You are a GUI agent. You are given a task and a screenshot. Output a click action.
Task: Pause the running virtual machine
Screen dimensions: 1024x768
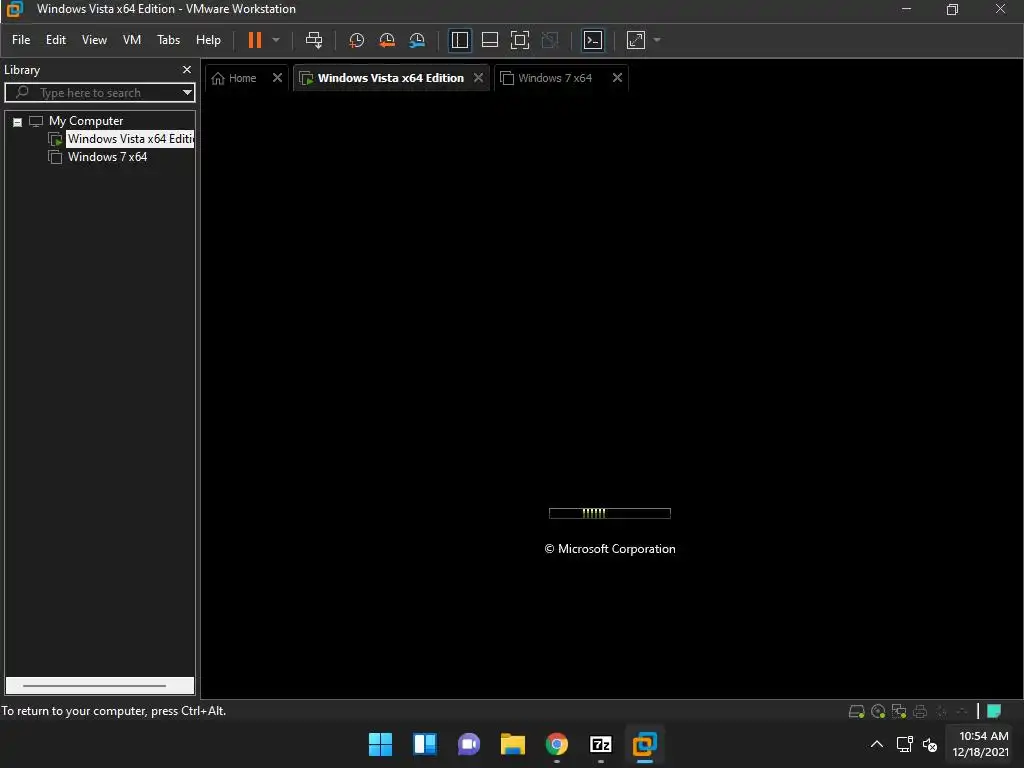coord(255,40)
